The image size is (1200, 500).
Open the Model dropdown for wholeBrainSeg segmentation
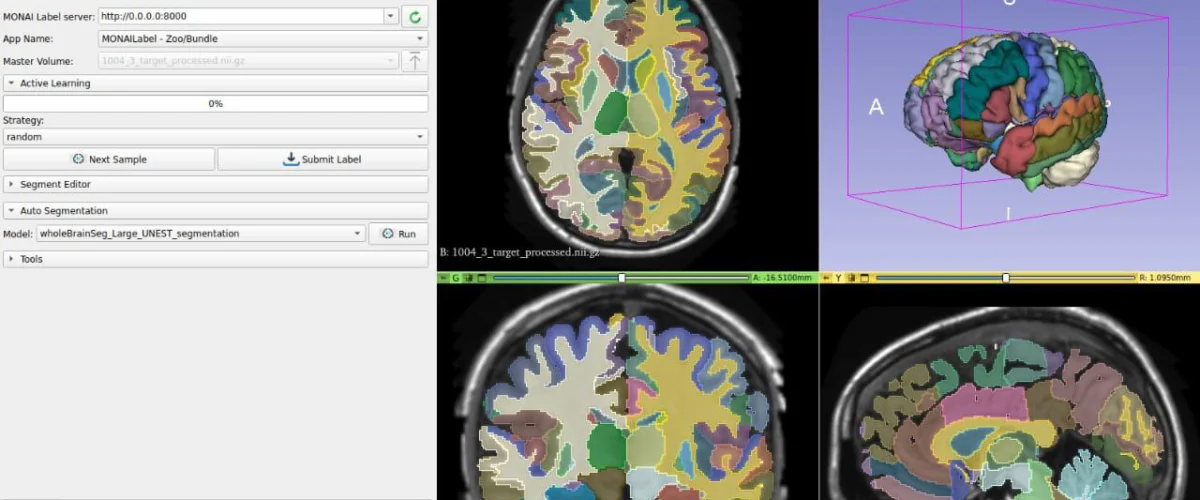click(x=200, y=233)
